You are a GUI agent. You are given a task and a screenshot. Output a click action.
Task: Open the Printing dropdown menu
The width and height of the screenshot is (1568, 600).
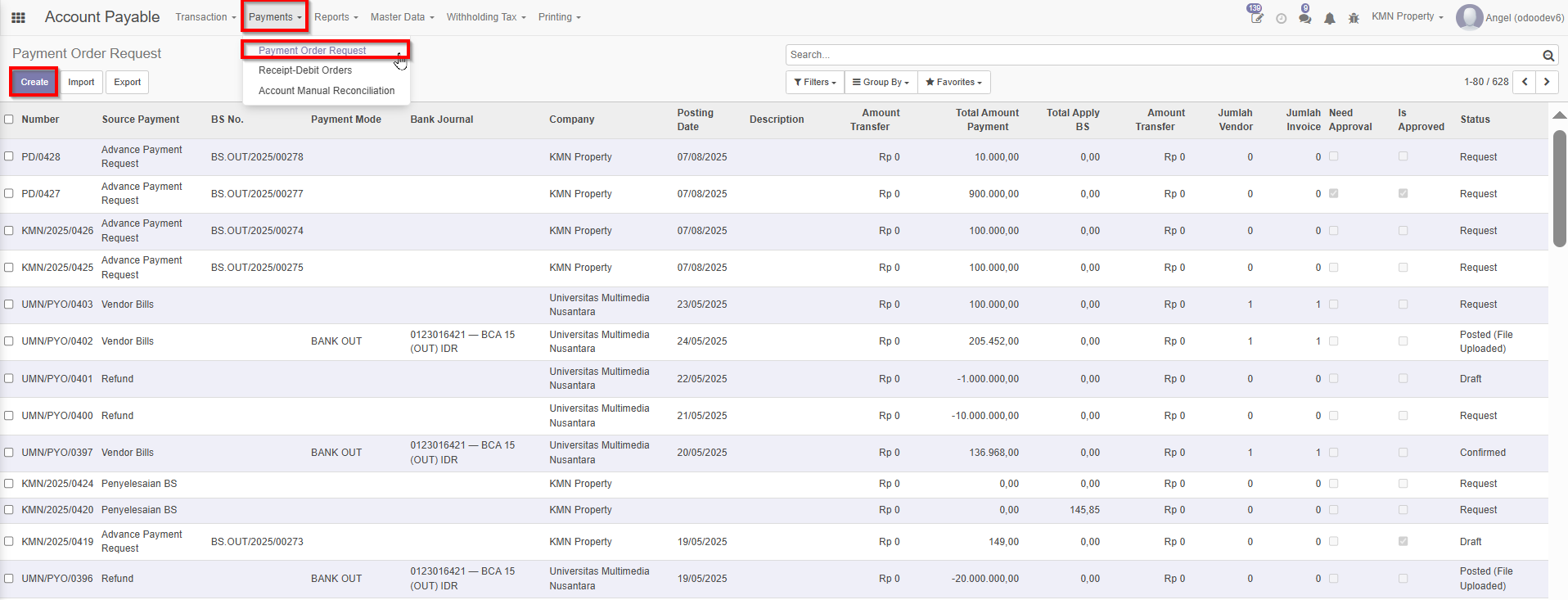tap(559, 17)
